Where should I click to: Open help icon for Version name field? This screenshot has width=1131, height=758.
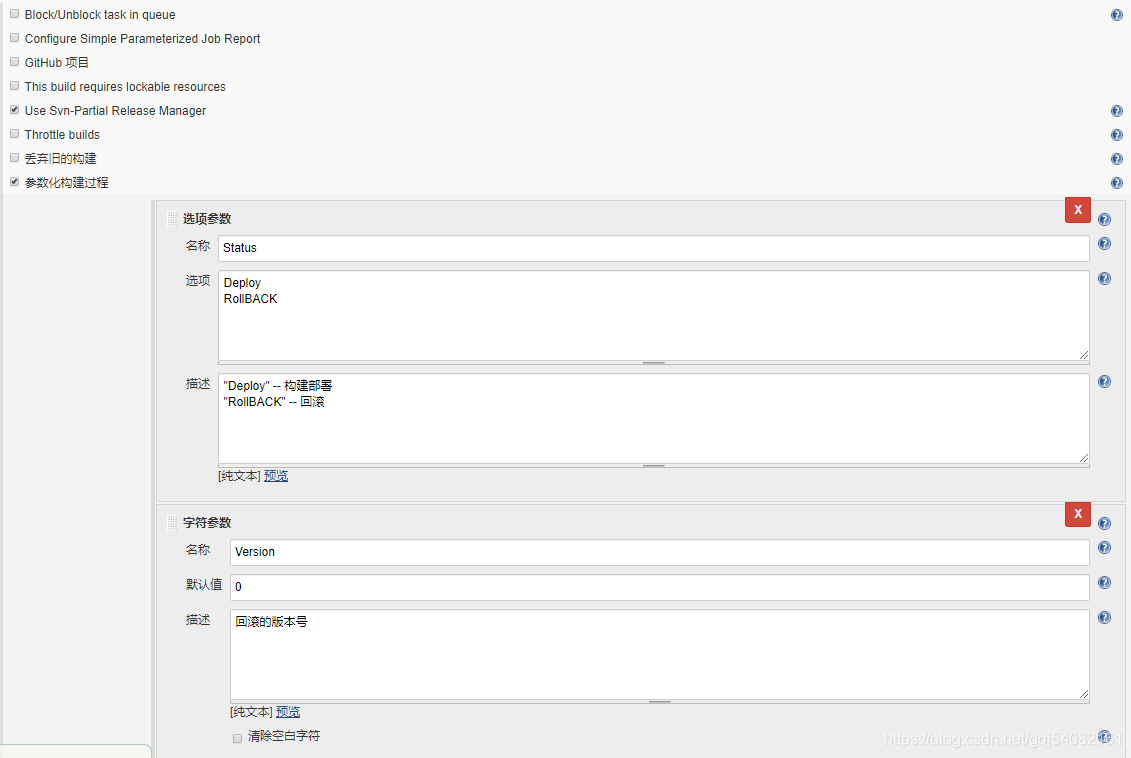tap(1104, 547)
